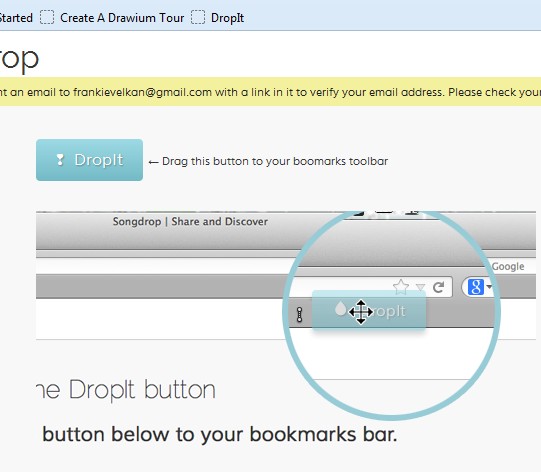Click the teal DropIt bookmarklet button
Image resolution: width=541 pixels, height=472 pixels.
click(x=89, y=160)
